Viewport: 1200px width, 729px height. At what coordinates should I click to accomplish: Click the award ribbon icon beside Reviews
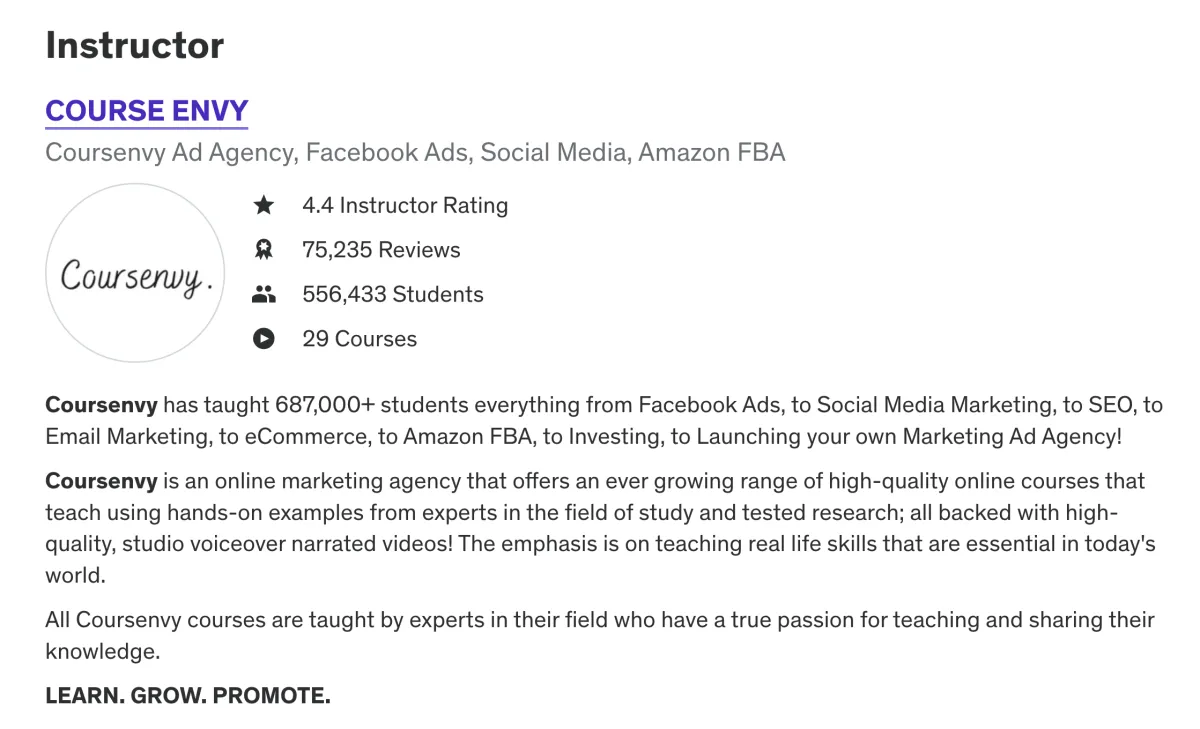pyautogui.click(x=263, y=250)
